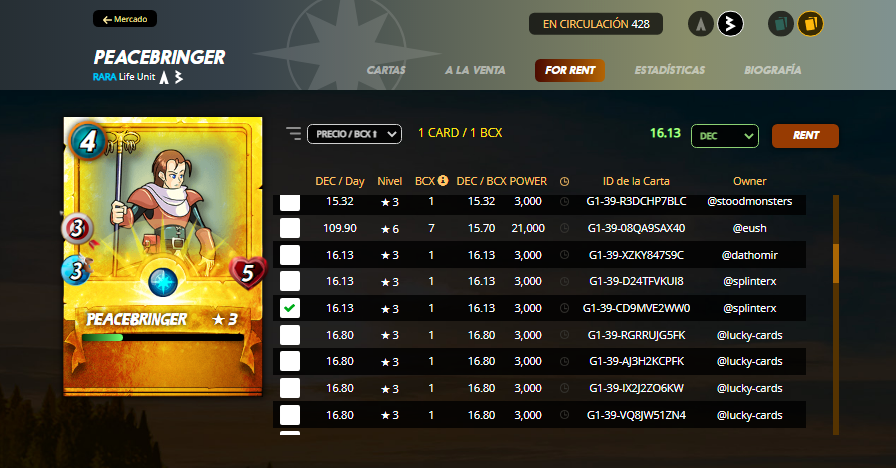Click the health 5 heart icon on card

click(x=247, y=273)
